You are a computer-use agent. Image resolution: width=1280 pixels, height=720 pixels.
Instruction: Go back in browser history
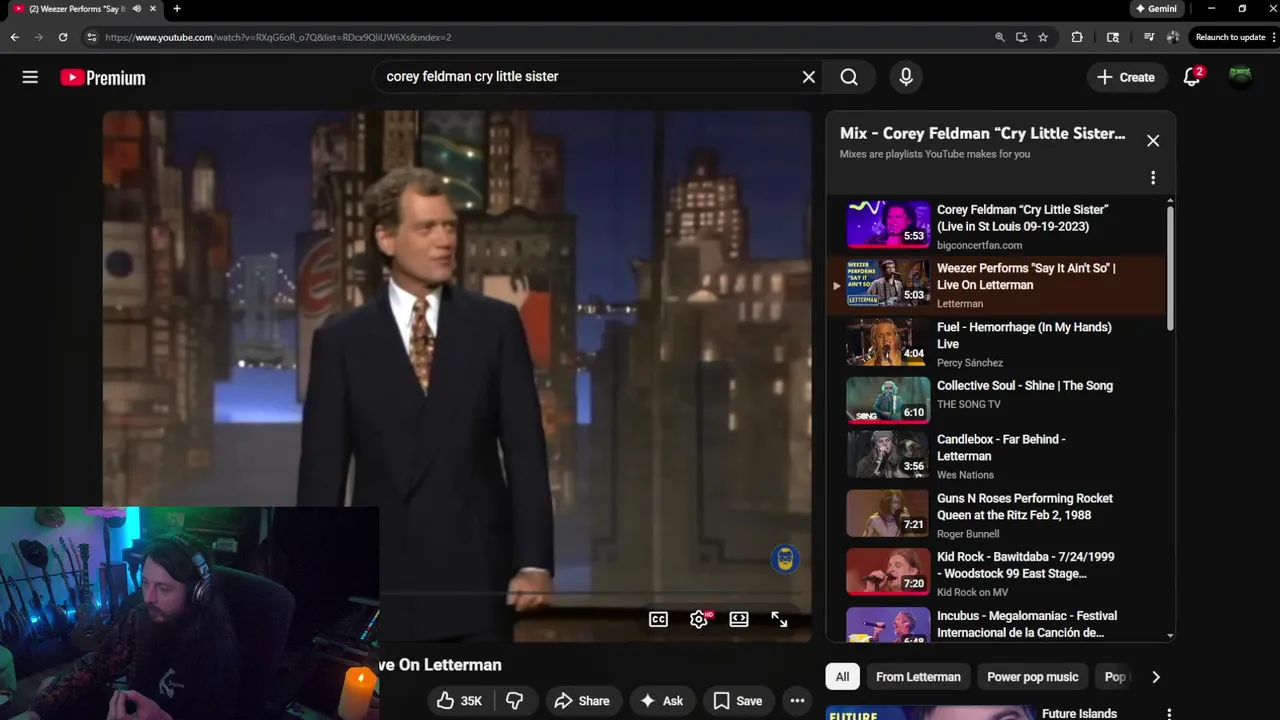pos(14,37)
